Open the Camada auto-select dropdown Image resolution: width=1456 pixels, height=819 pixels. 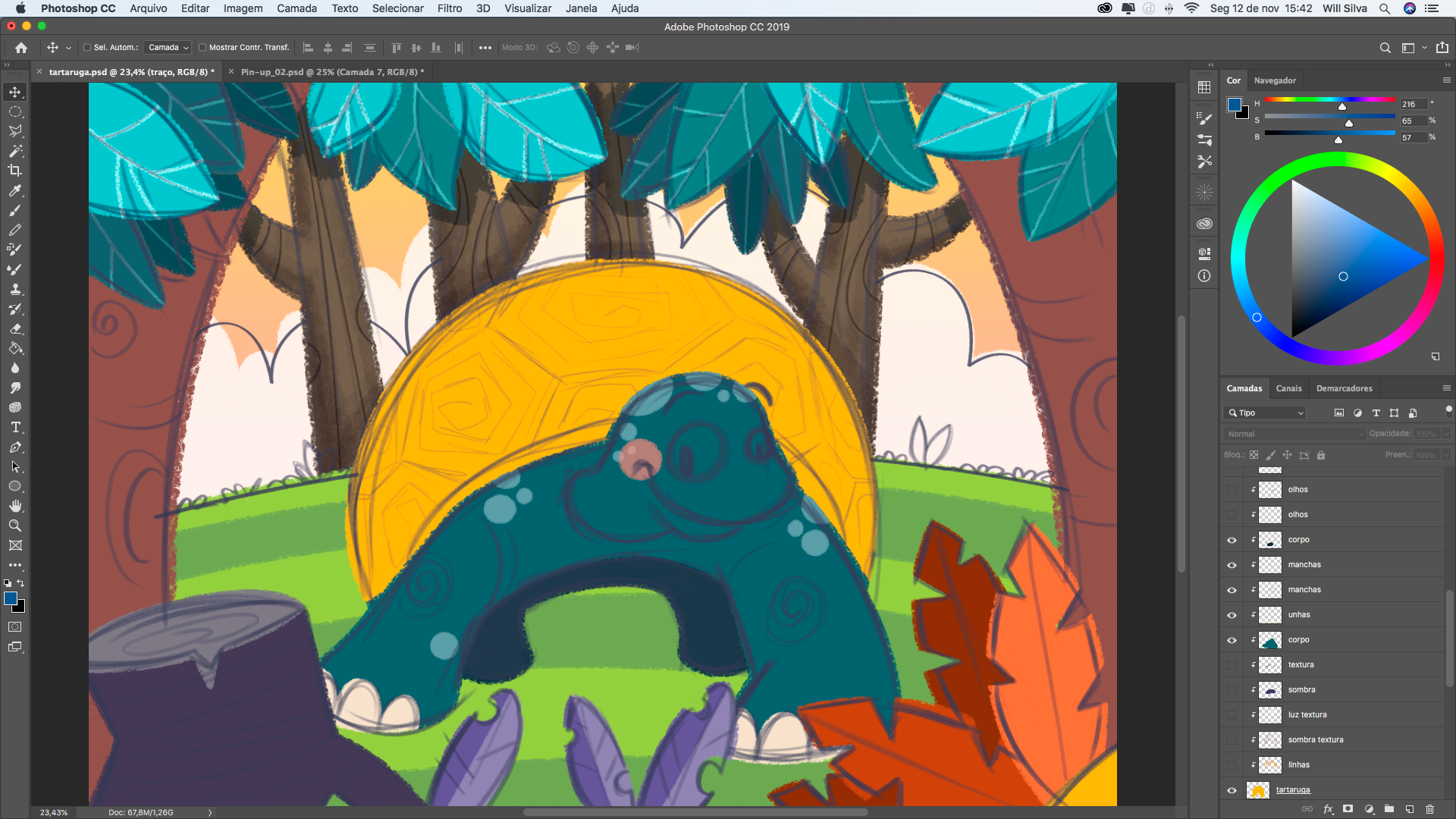[x=168, y=48]
